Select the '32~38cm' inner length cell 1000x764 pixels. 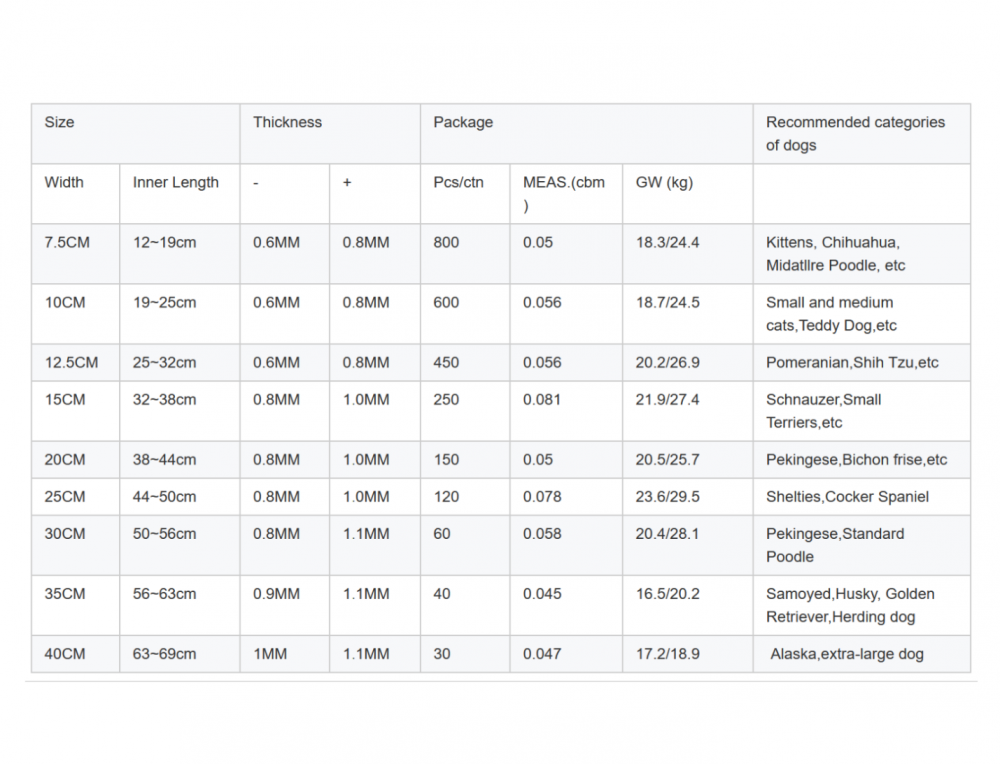click(x=180, y=411)
